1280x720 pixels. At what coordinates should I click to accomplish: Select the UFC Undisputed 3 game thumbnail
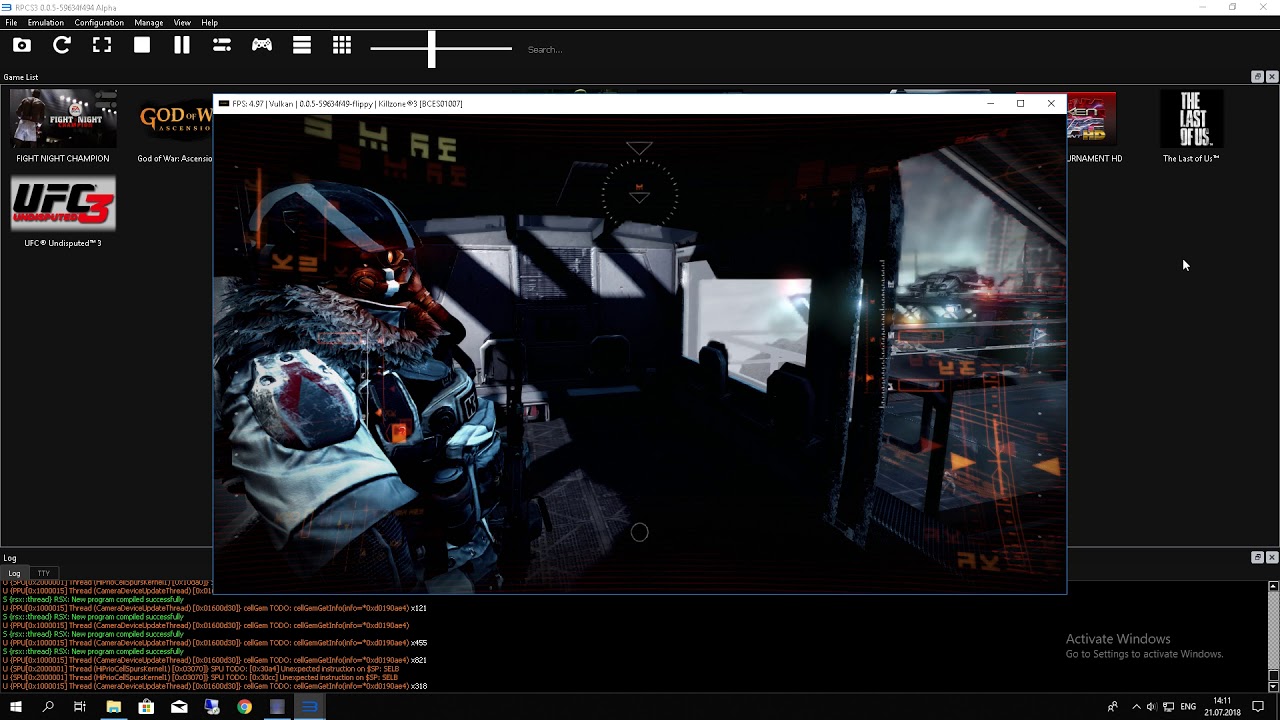point(63,204)
